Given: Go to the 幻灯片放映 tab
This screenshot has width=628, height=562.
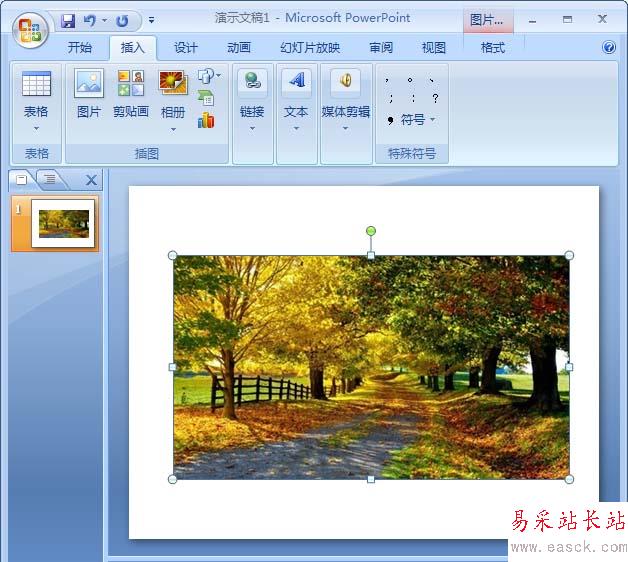Looking at the screenshot, I should pyautogui.click(x=310, y=48).
